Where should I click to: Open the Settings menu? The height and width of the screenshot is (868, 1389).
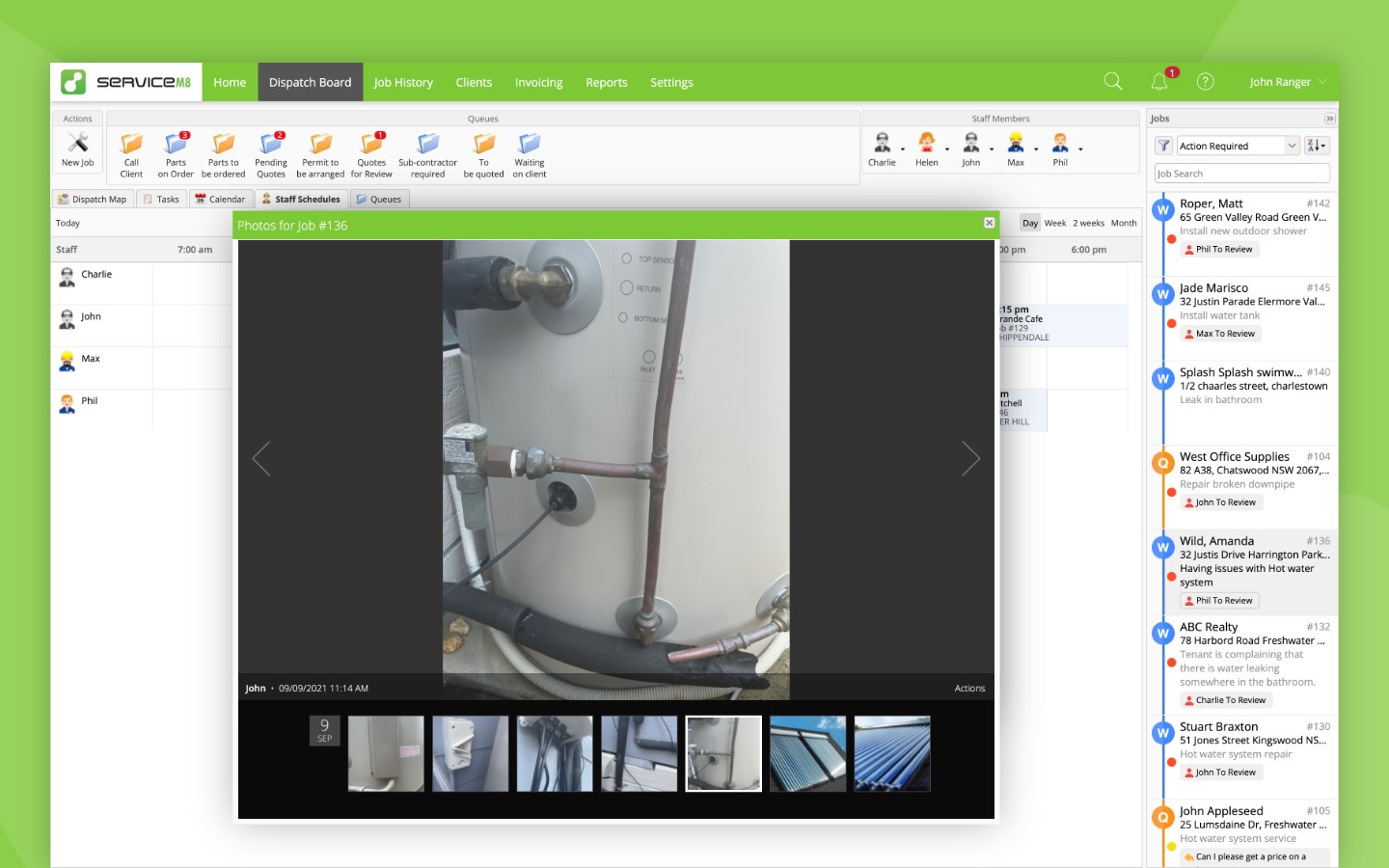point(671,82)
